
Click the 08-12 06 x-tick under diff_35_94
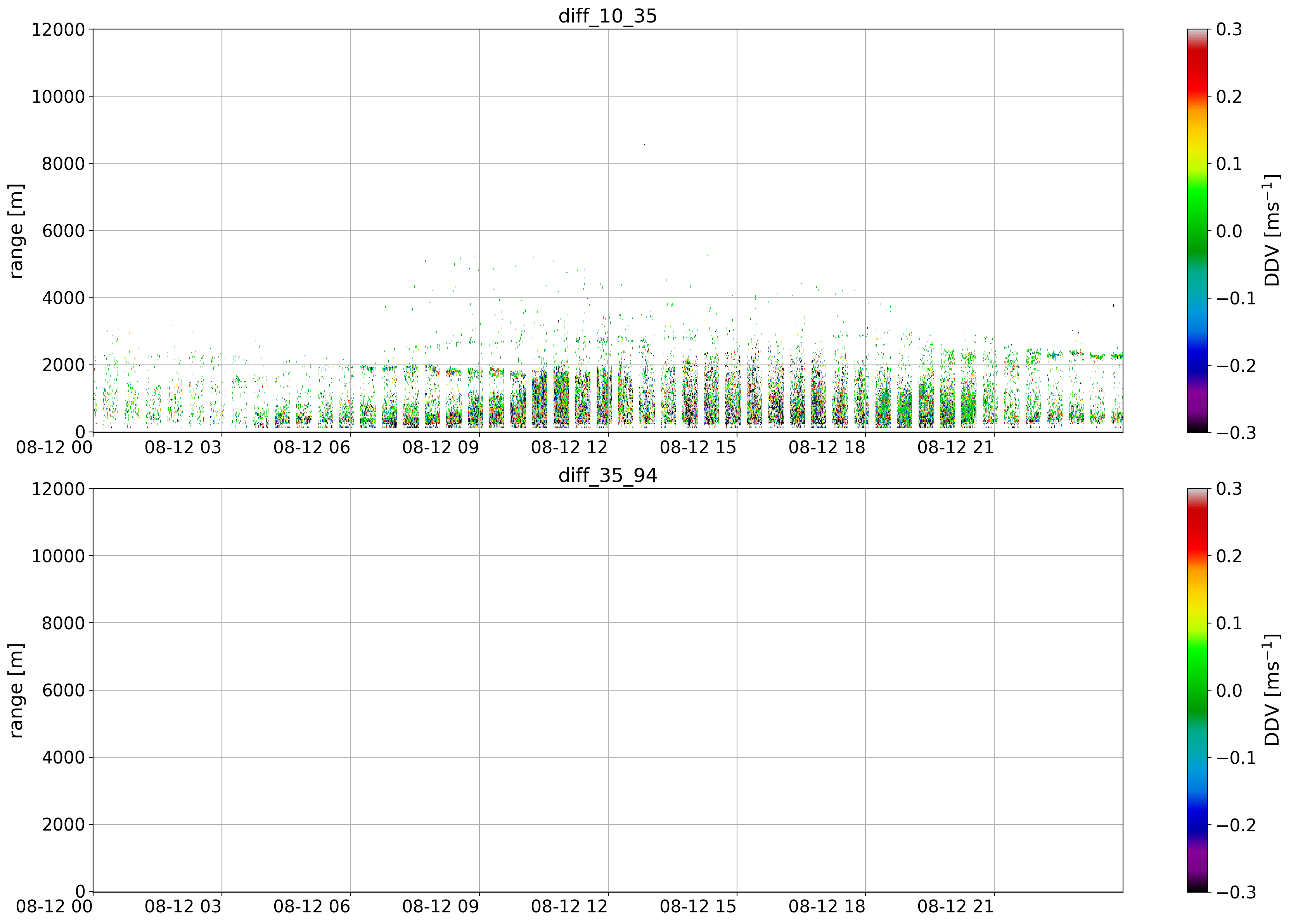[x=312, y=907]
